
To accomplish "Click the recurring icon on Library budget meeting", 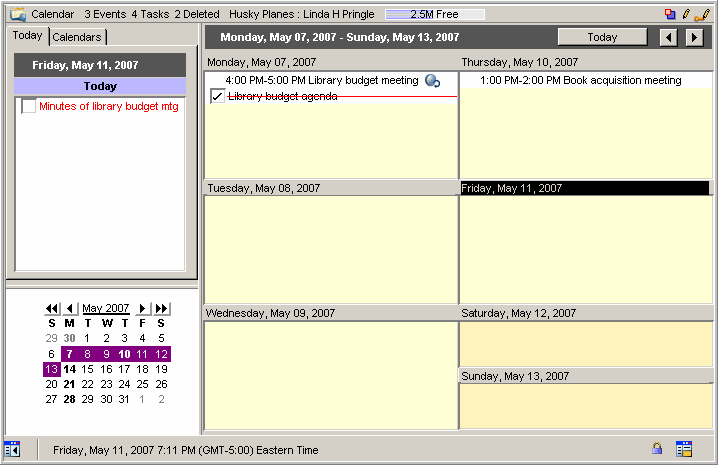I will pyautogui.click(x=432, y=81).
